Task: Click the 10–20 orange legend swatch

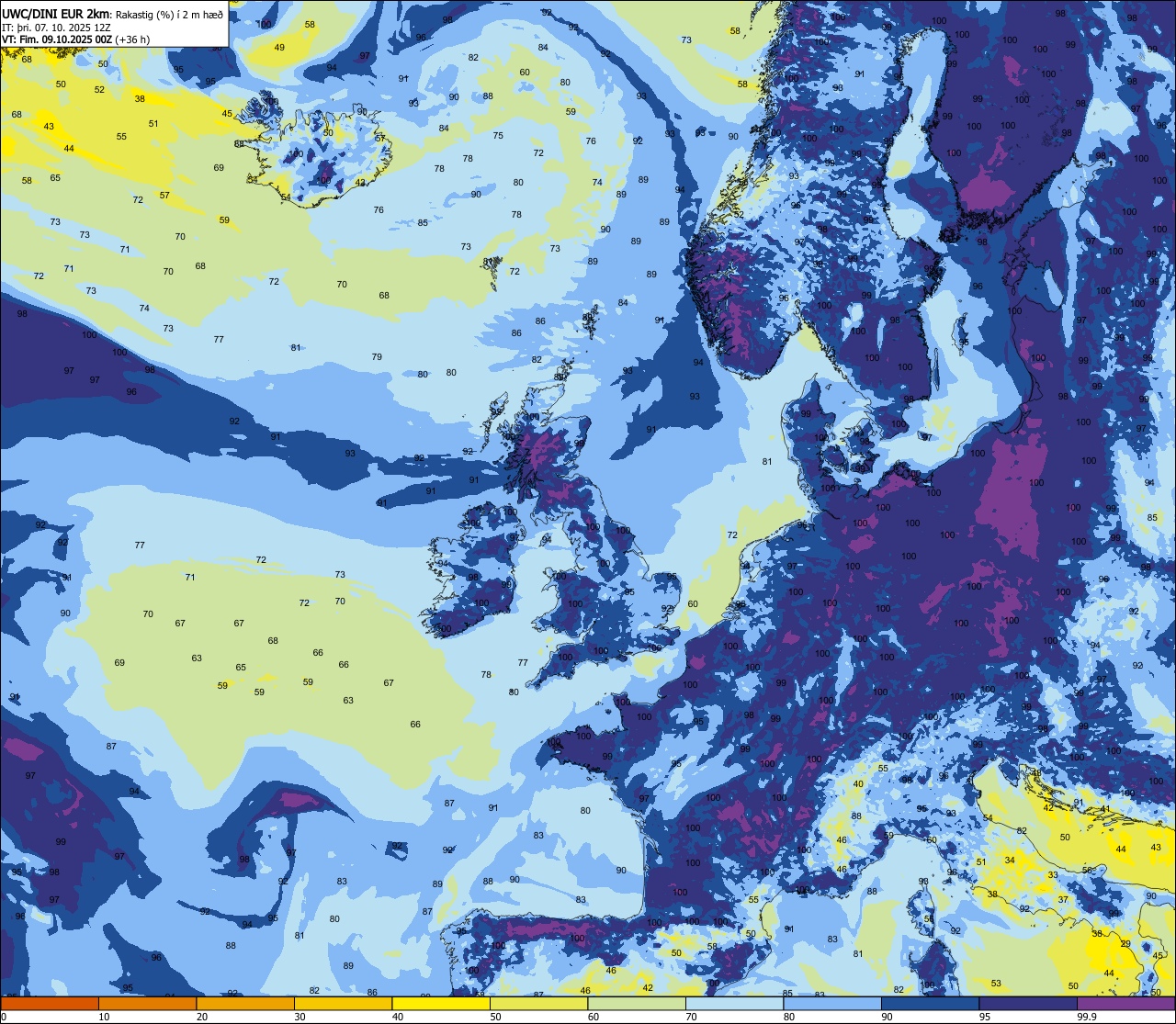Action: click(147, 1003)
